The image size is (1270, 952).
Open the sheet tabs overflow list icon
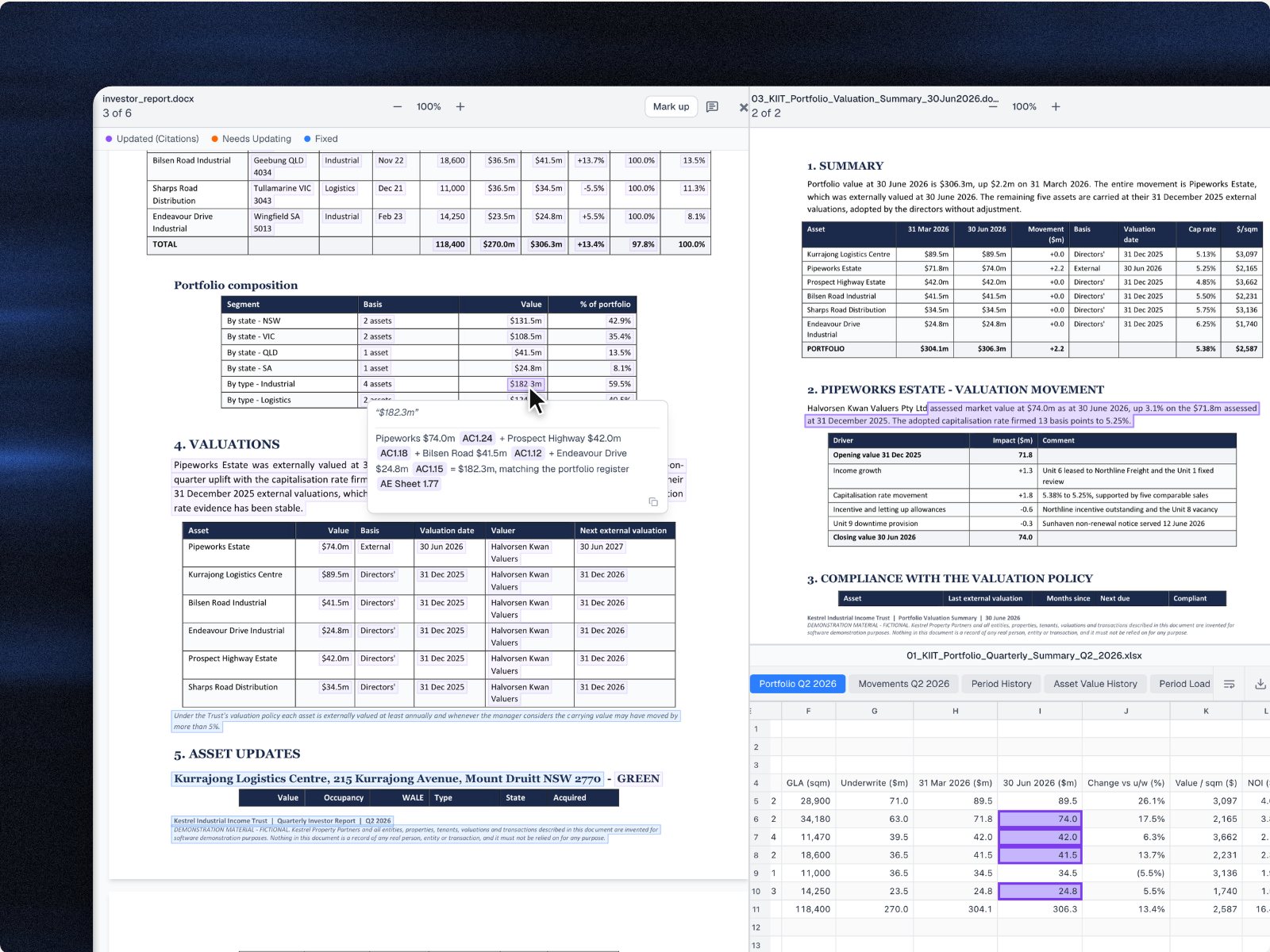[1229, 684]
